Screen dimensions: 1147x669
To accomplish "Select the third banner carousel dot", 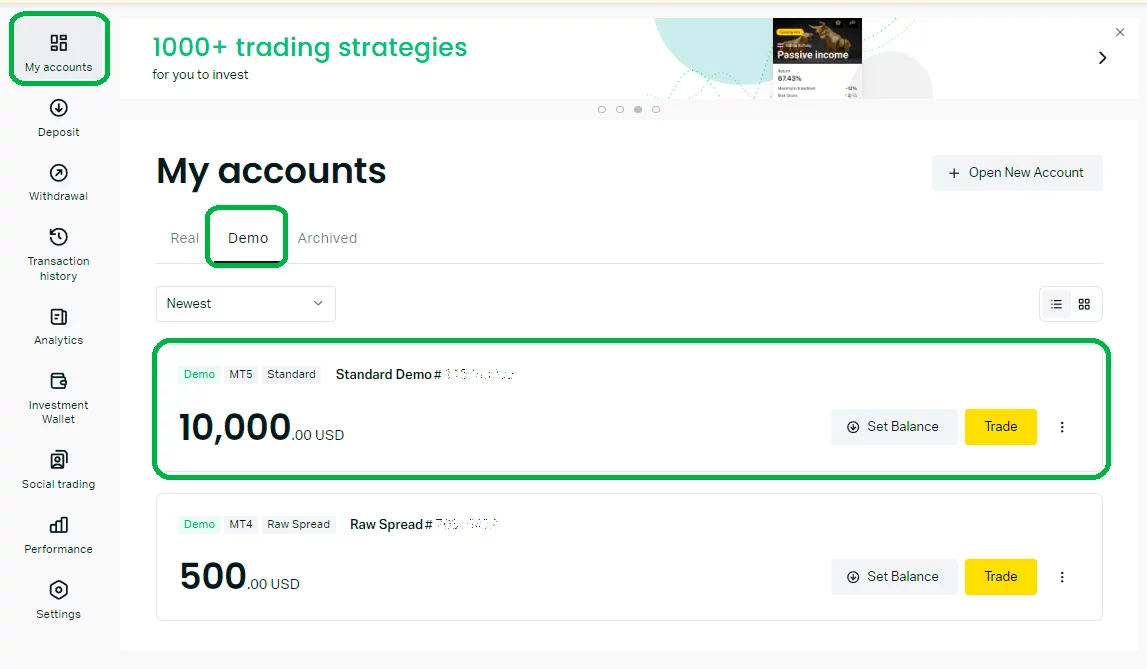I will tap(638, 109).
